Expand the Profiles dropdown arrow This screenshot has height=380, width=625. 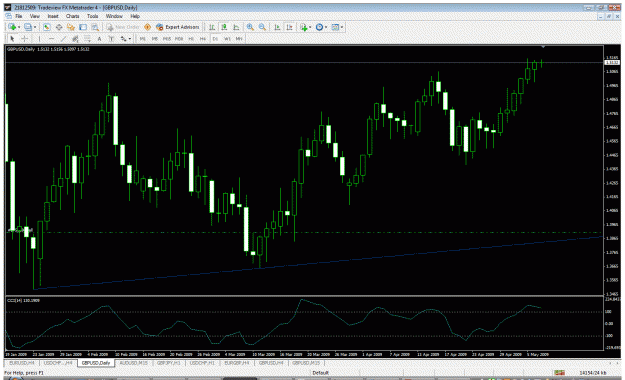(35, 27)
